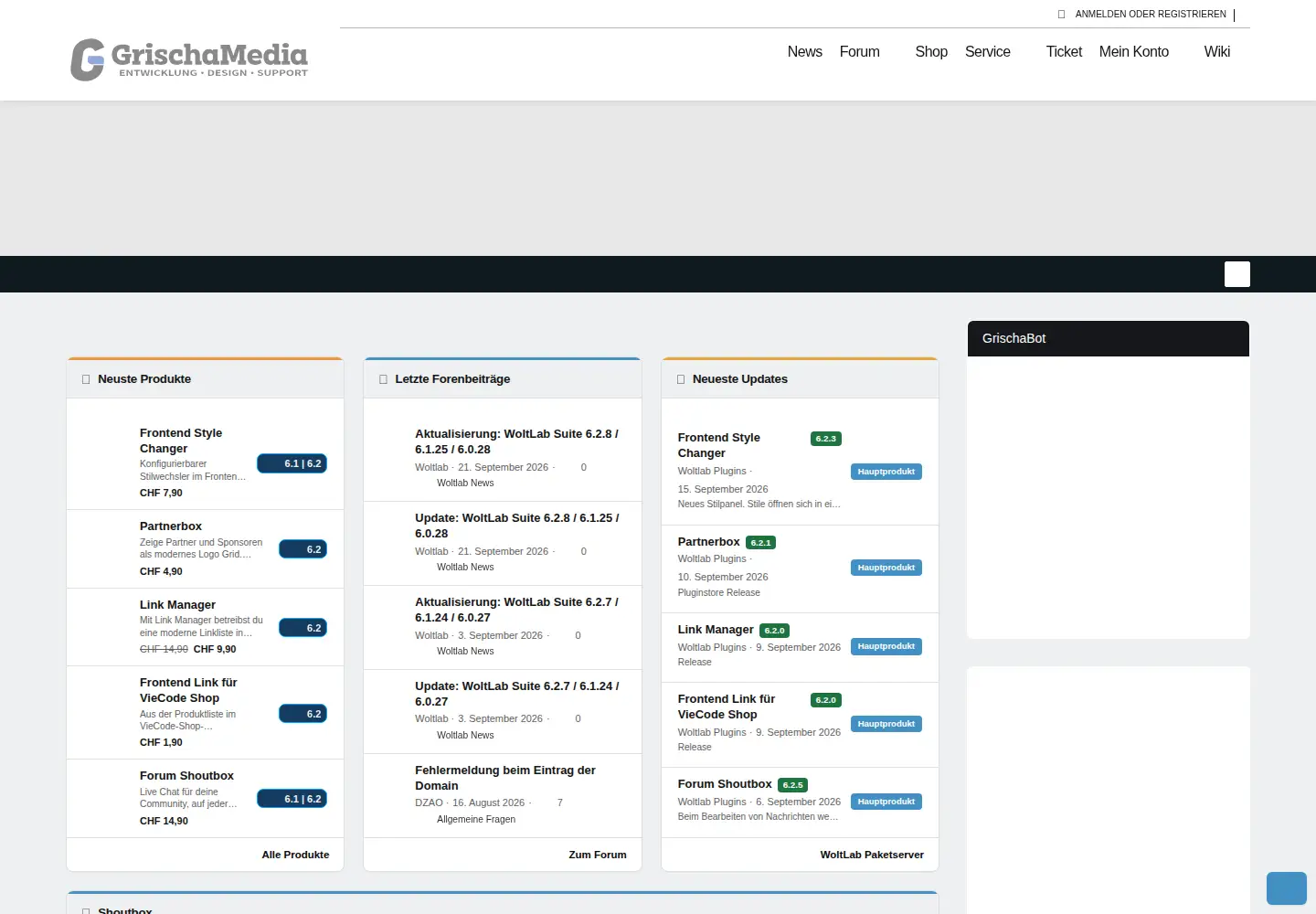Image resolution: width=1316 pixels, height=914 pixels.
Task: Click the Letzte Forenbeiträge panel icon
Action: tap(383, 379)
